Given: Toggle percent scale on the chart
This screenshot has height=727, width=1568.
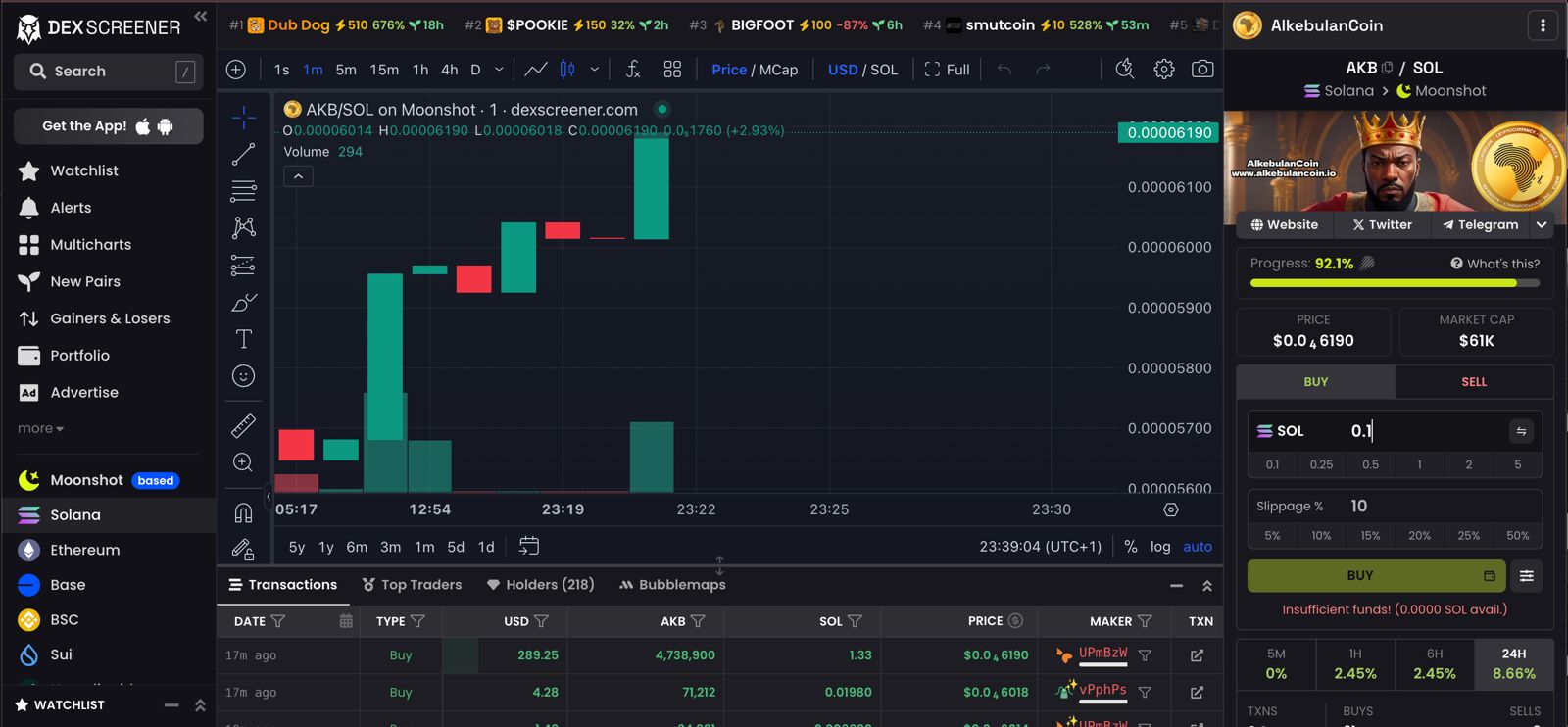Looking at the screenshot, I should tap(1131, 547).
